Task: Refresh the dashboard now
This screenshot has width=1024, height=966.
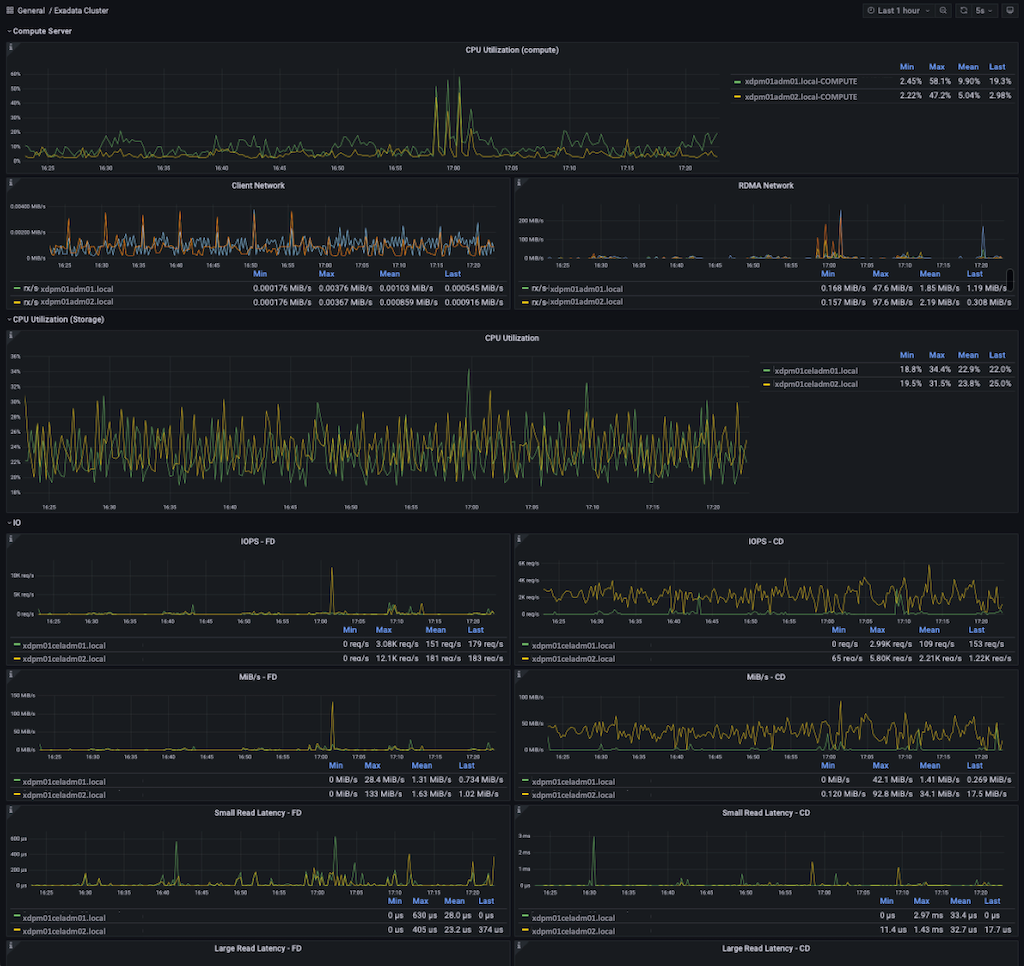Action: (x=964, y=10)
